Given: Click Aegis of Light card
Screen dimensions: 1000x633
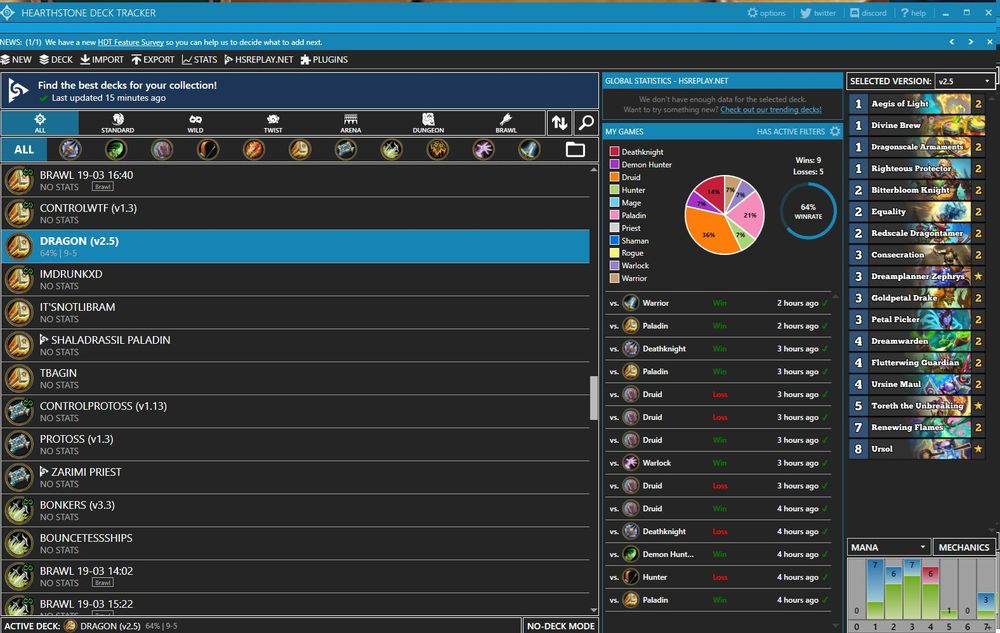Looking at the screenshot, I should click(917, 103).
